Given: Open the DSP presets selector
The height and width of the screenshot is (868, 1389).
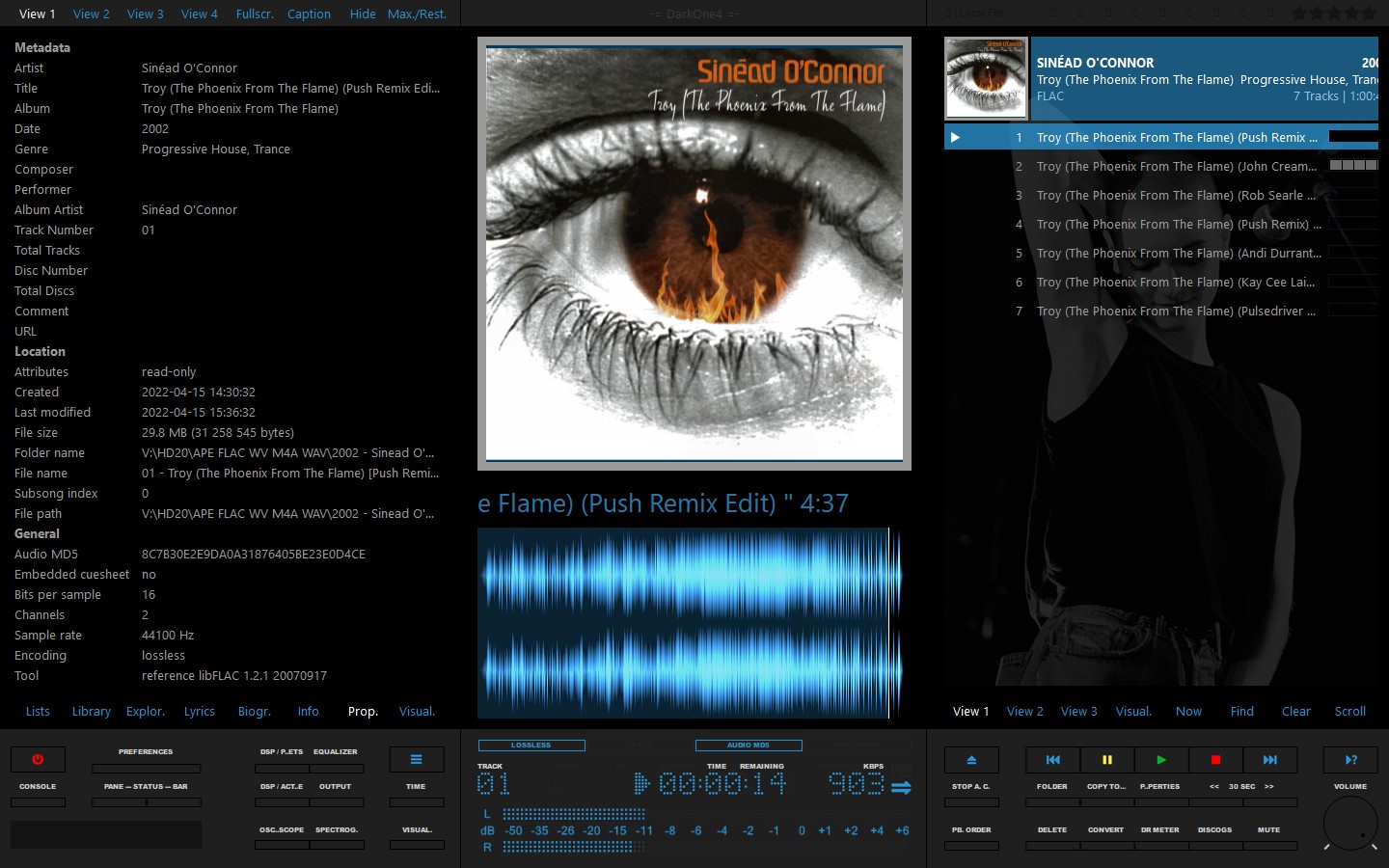Looking at the screenshot, I should tap(282, 768).
